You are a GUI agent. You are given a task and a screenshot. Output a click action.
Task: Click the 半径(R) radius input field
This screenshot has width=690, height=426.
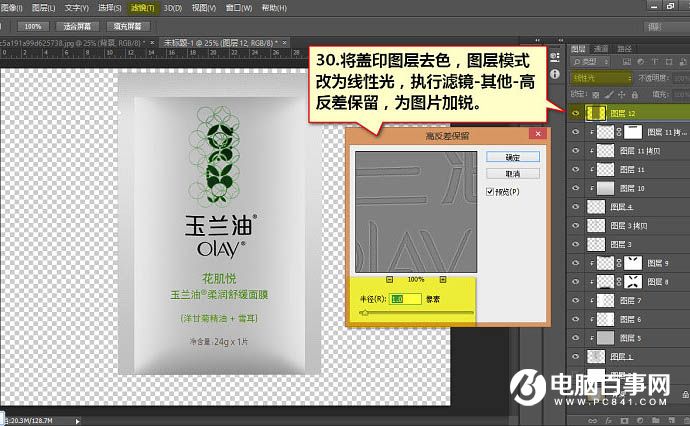tap(405, 299)
